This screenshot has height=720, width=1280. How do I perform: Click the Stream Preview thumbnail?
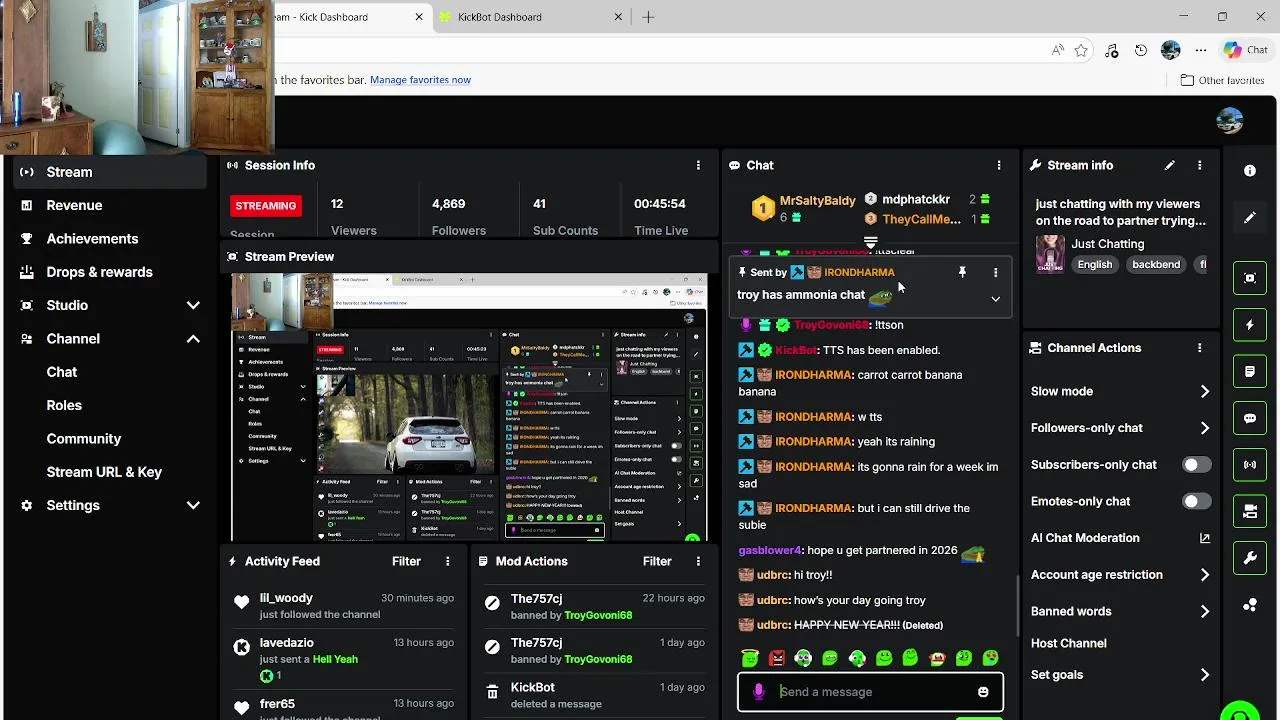coord(469,407)
